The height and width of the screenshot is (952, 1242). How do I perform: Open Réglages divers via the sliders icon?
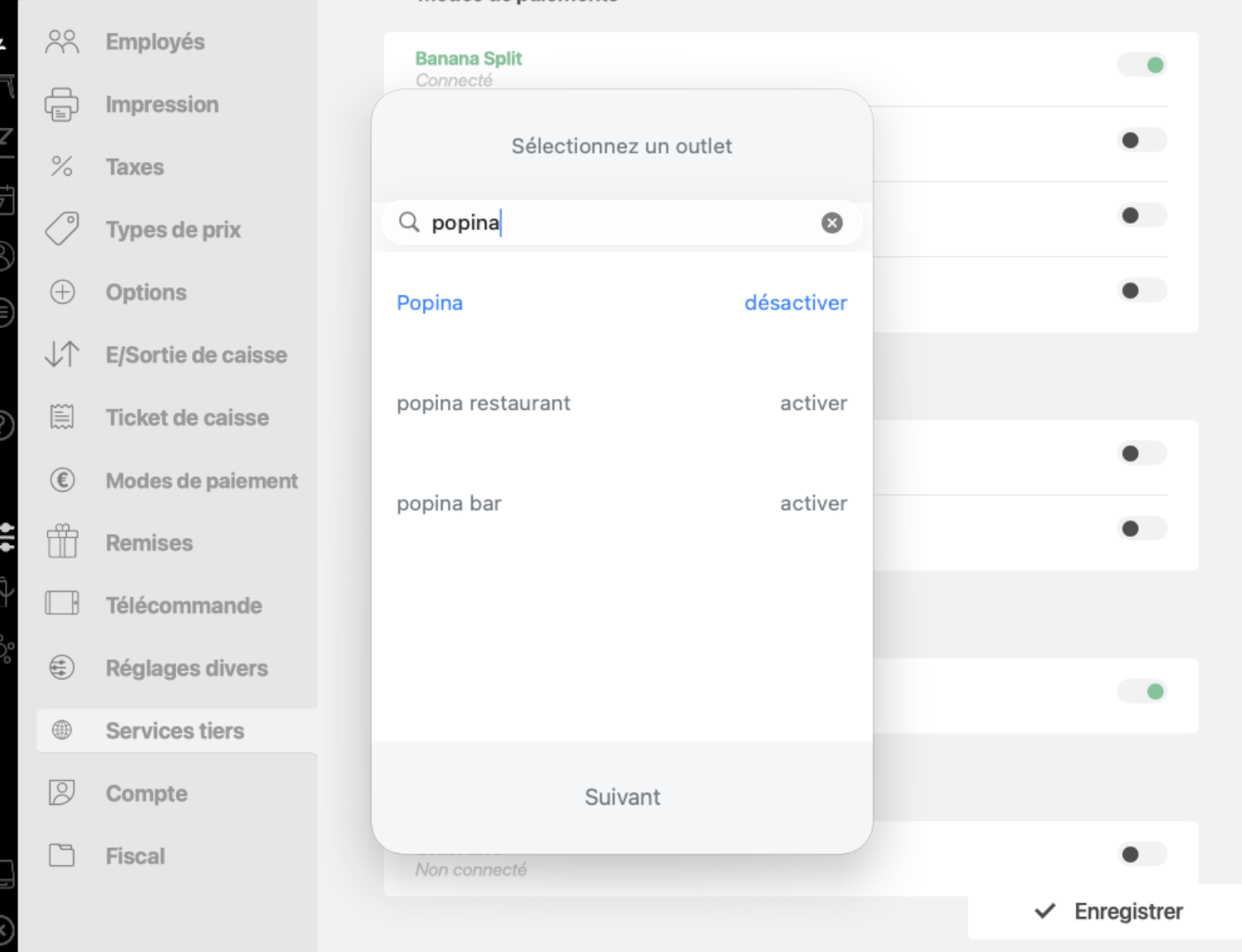pyautogui.click(x=62, y=667)
